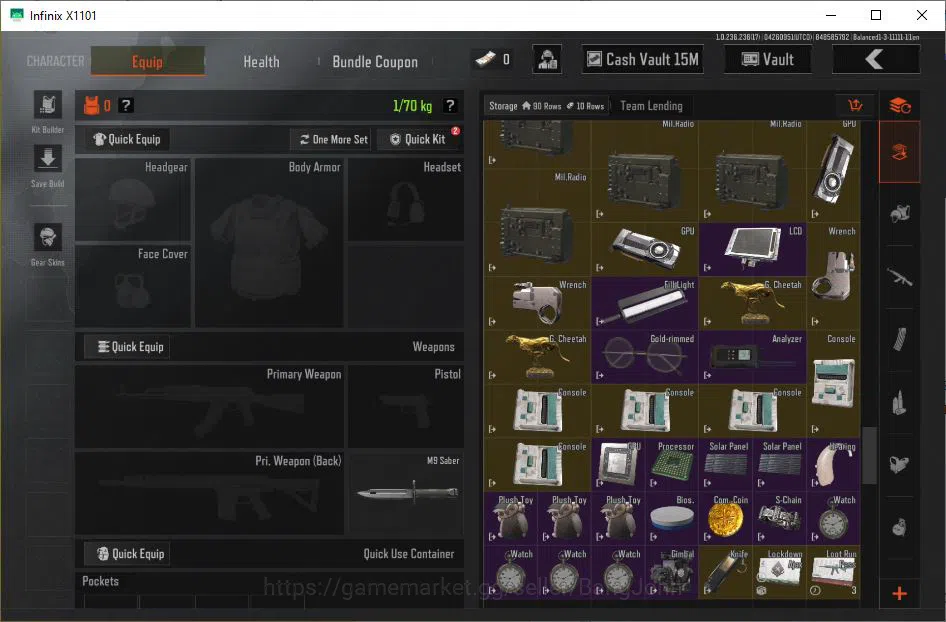Select the Pistol slot

point(406,406)
